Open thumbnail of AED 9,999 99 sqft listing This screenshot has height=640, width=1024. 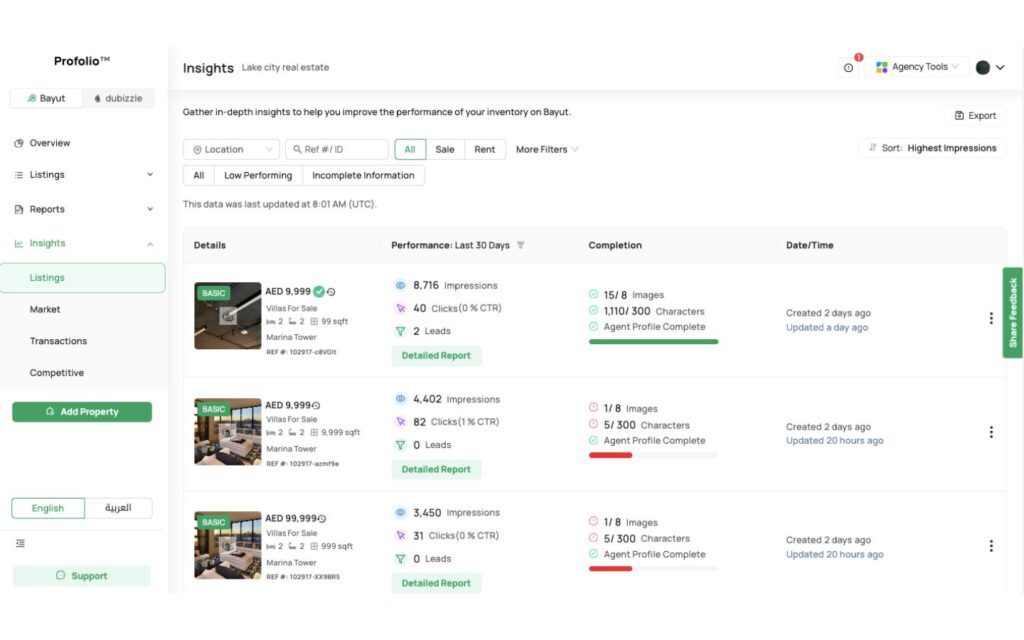pos(228,316)
